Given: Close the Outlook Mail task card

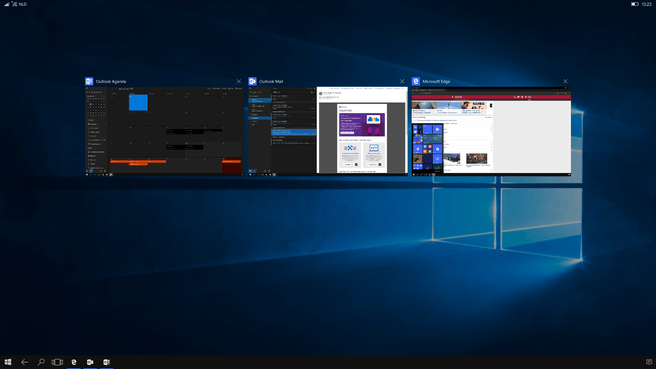Looking at the screenshot, I should (402, 82).
